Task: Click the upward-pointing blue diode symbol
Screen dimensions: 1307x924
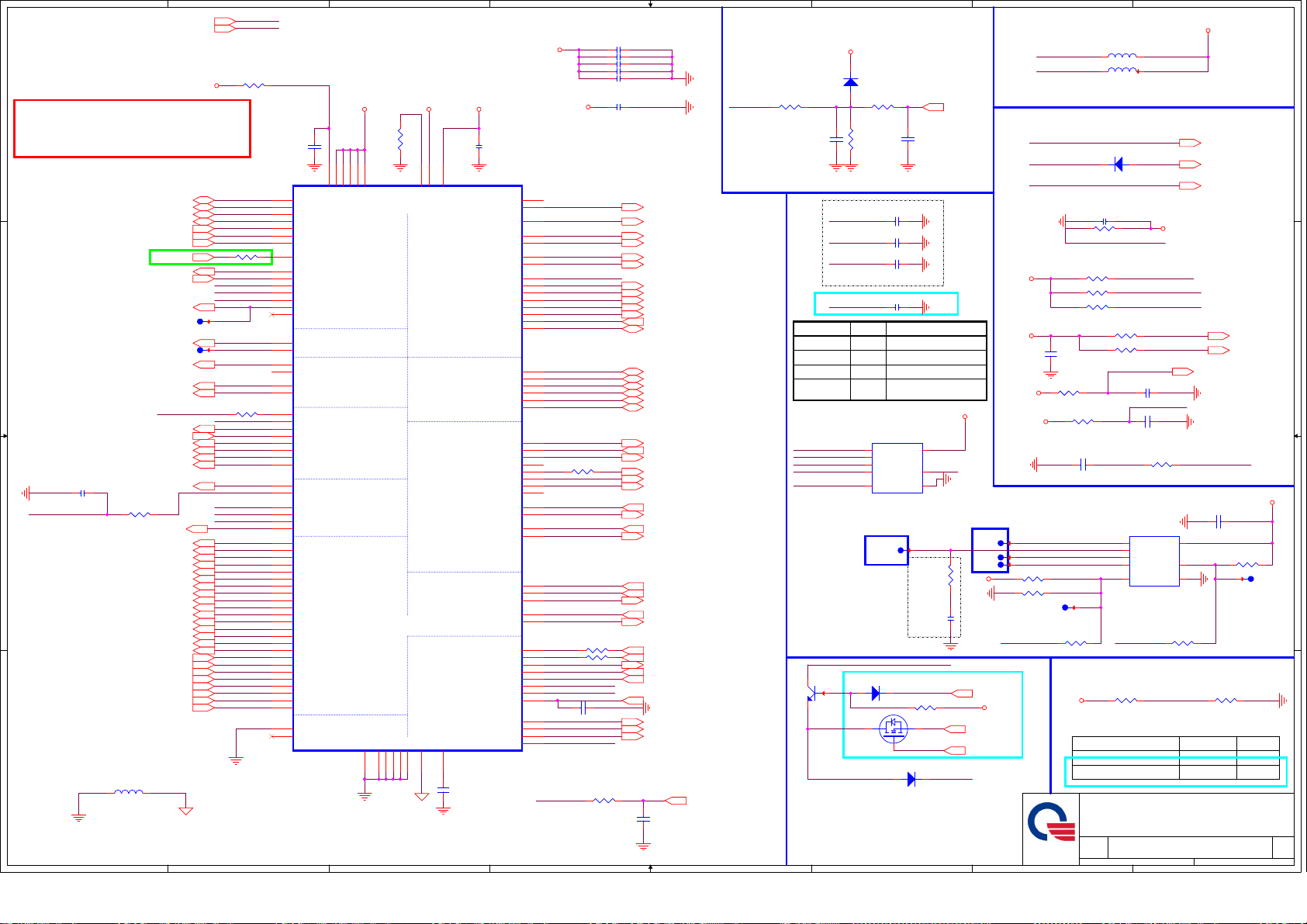Action: pyautogui.click(x=851, y=81)
